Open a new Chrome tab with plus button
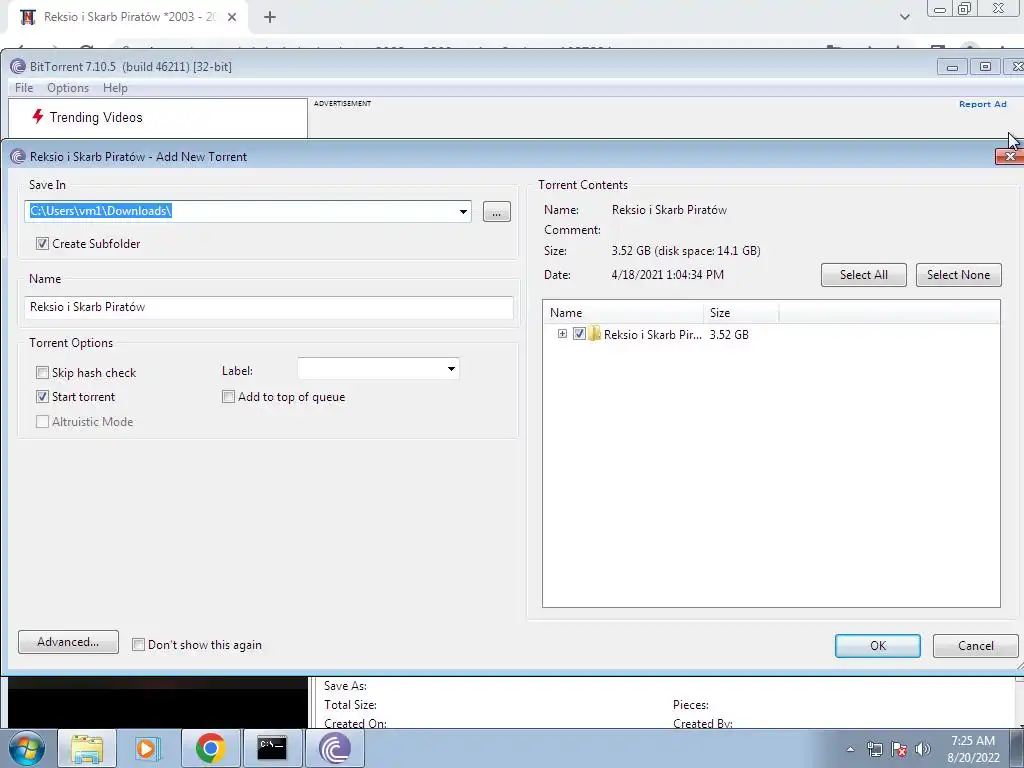Viewport: 1024px width, 768px height. click(270, 17)
